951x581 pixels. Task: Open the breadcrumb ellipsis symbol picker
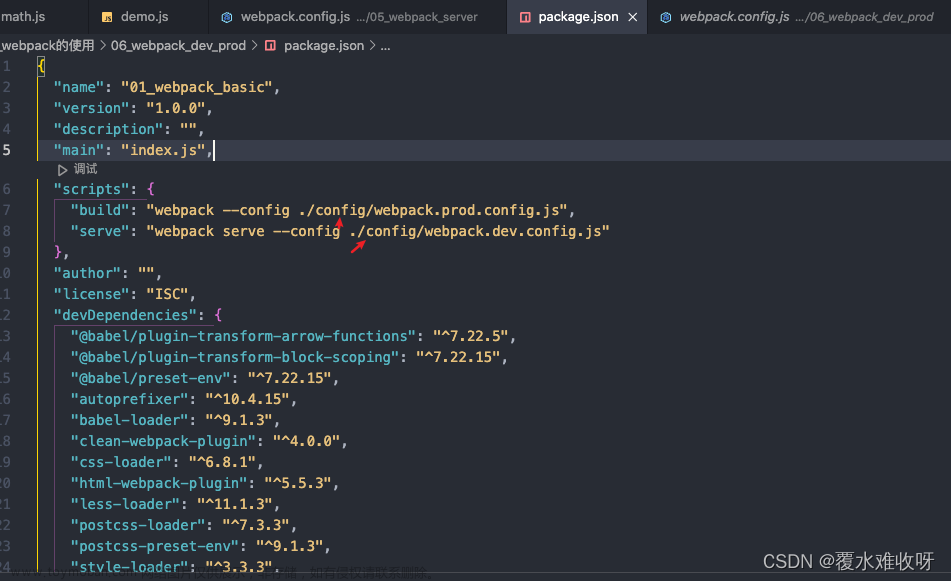point(385,46)
